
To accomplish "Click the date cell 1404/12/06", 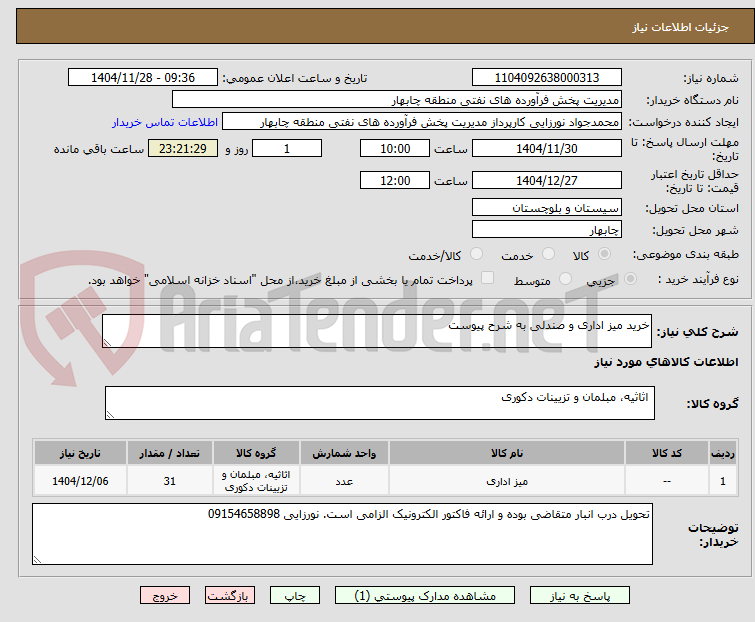I will click(x=80, y=481).
